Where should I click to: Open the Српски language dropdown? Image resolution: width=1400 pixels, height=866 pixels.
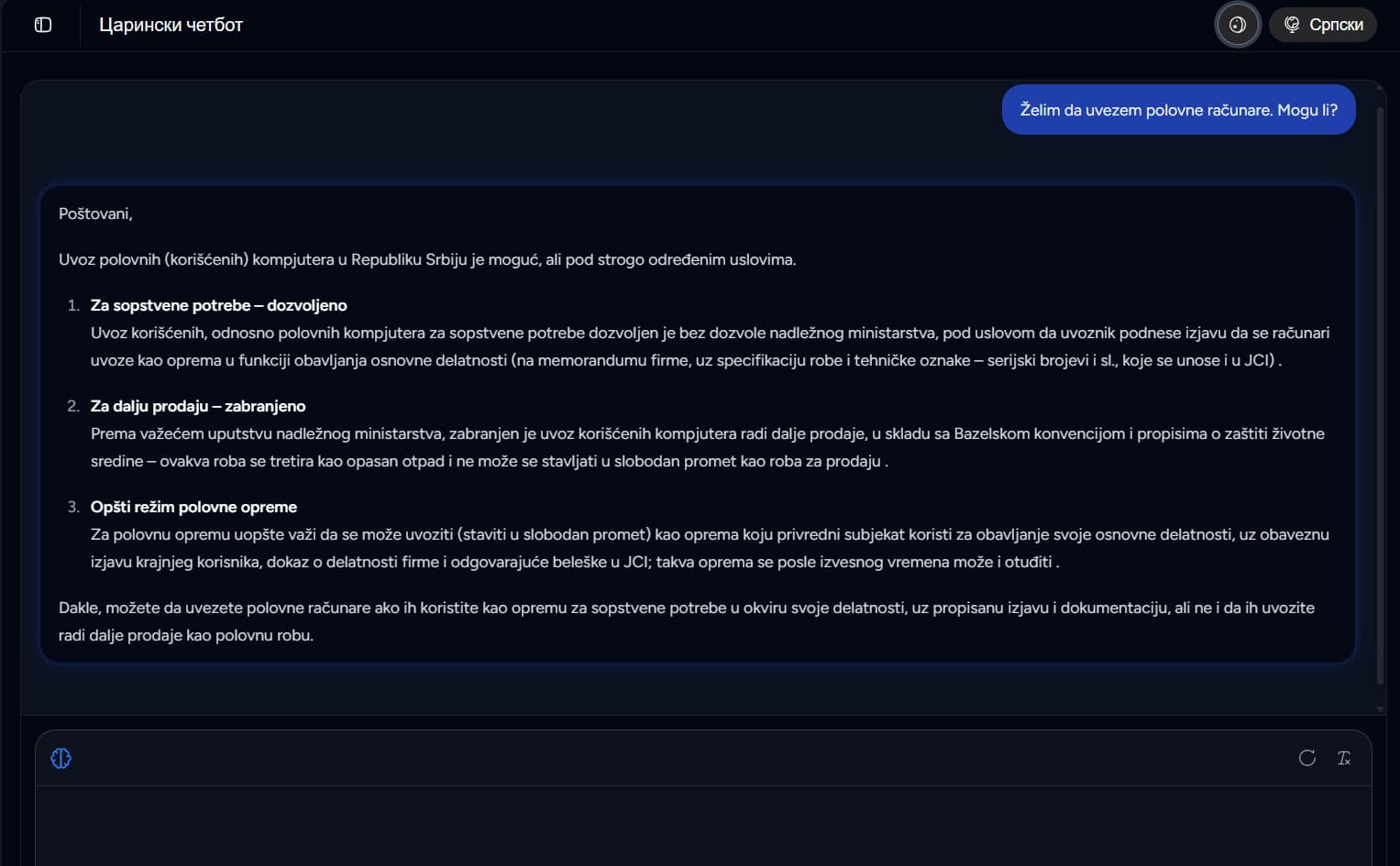coord(1323,25)
